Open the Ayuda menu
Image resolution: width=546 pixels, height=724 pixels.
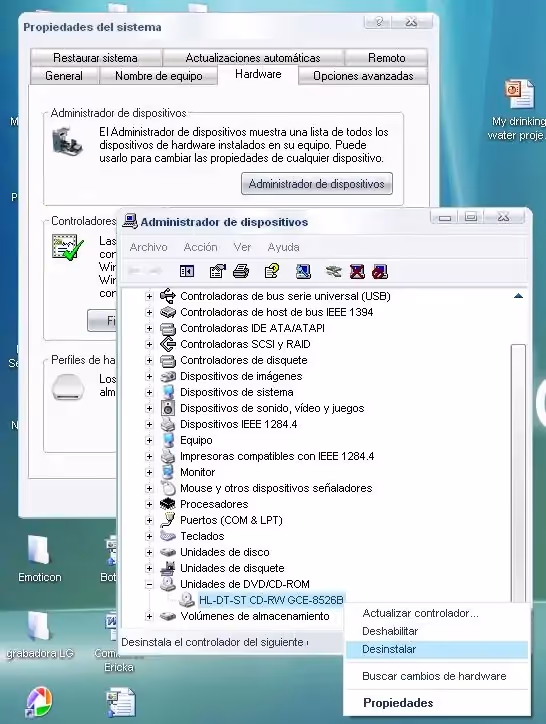(283, 247)
